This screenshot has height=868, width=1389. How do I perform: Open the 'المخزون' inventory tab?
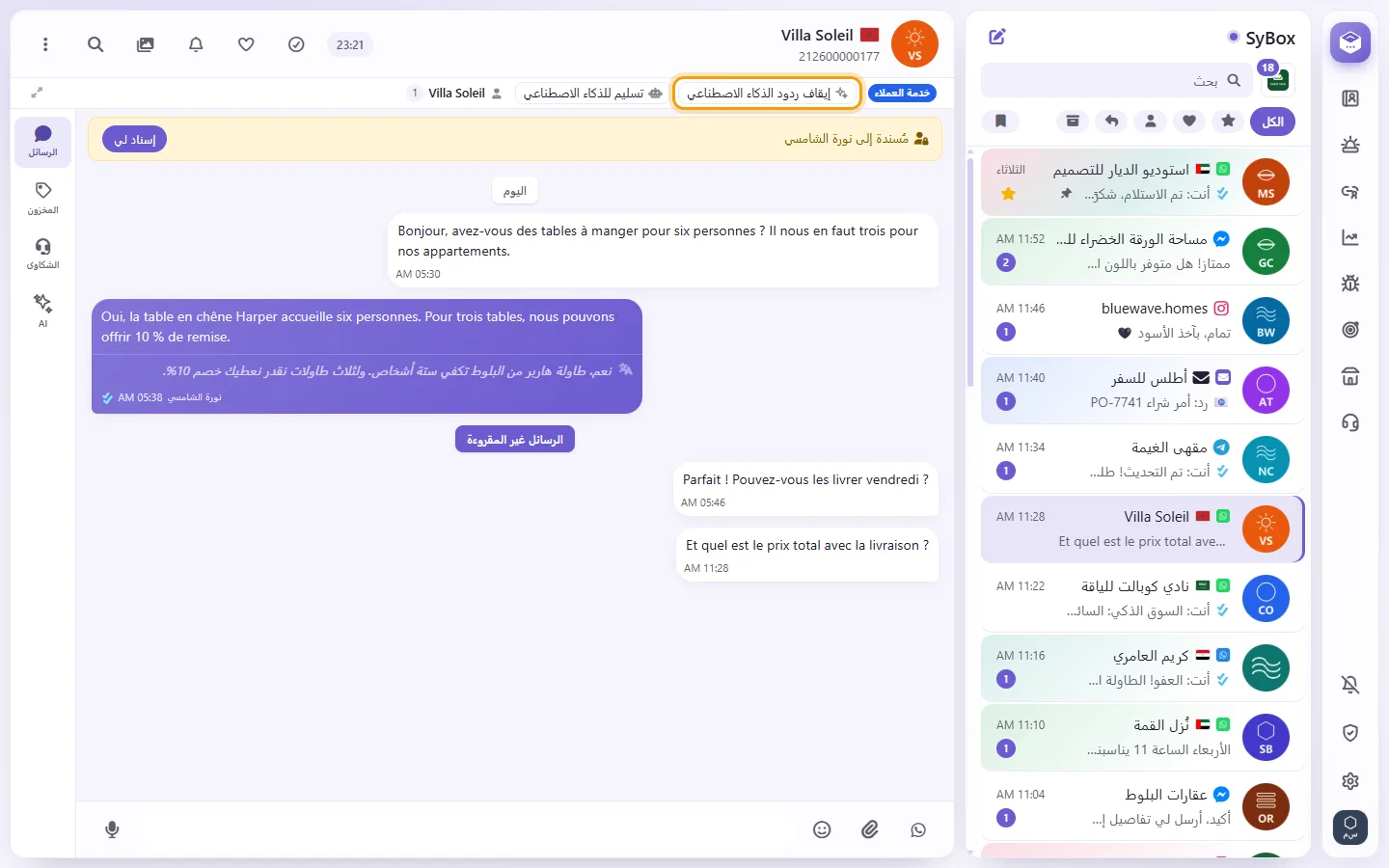tap(42, 199)
